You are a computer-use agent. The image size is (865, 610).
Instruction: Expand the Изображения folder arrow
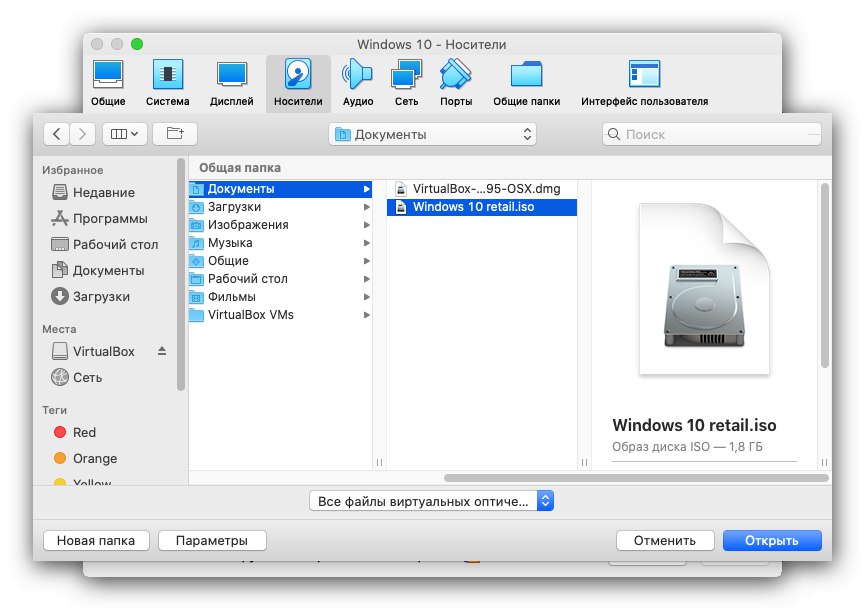(x=366, y=225)
